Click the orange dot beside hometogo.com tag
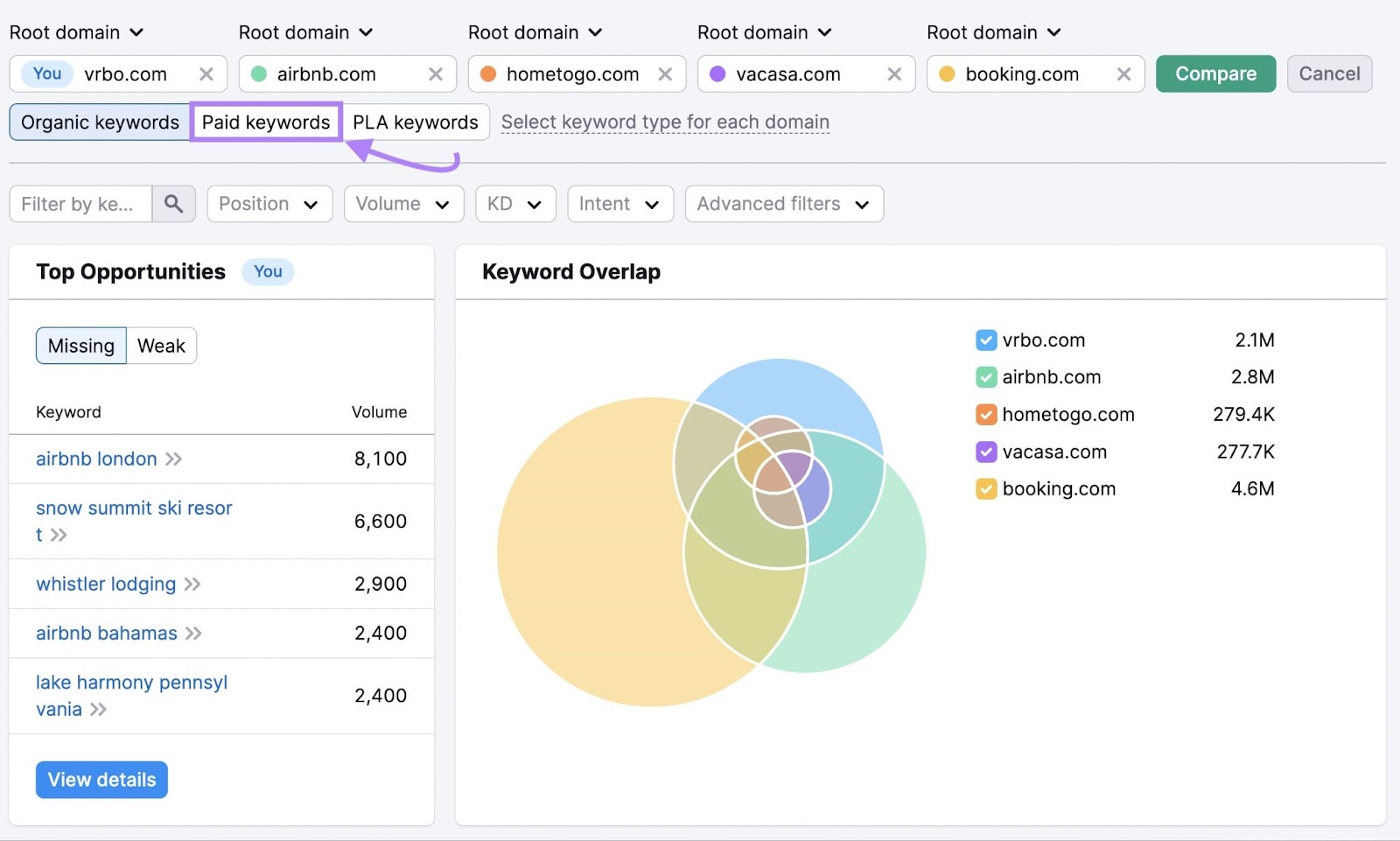 [x=487, y=74]
